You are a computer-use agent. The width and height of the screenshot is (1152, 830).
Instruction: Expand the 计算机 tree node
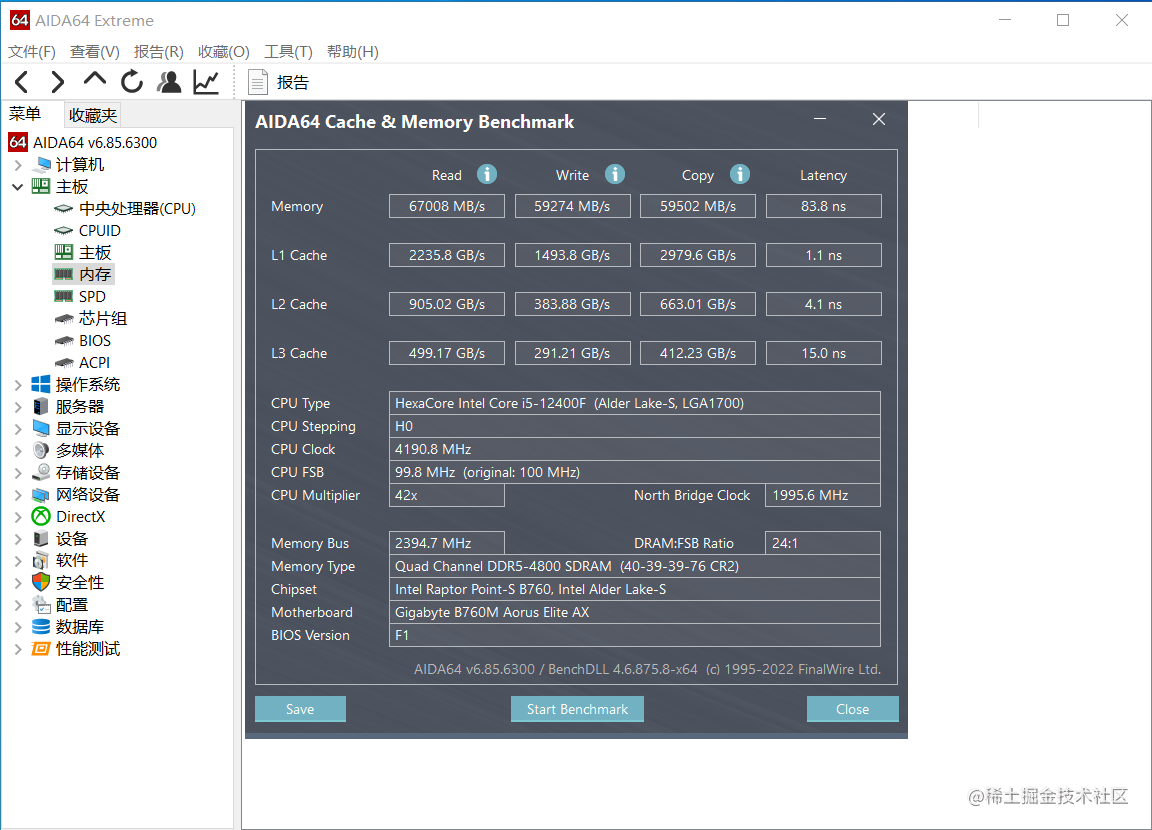click(18, 165)
